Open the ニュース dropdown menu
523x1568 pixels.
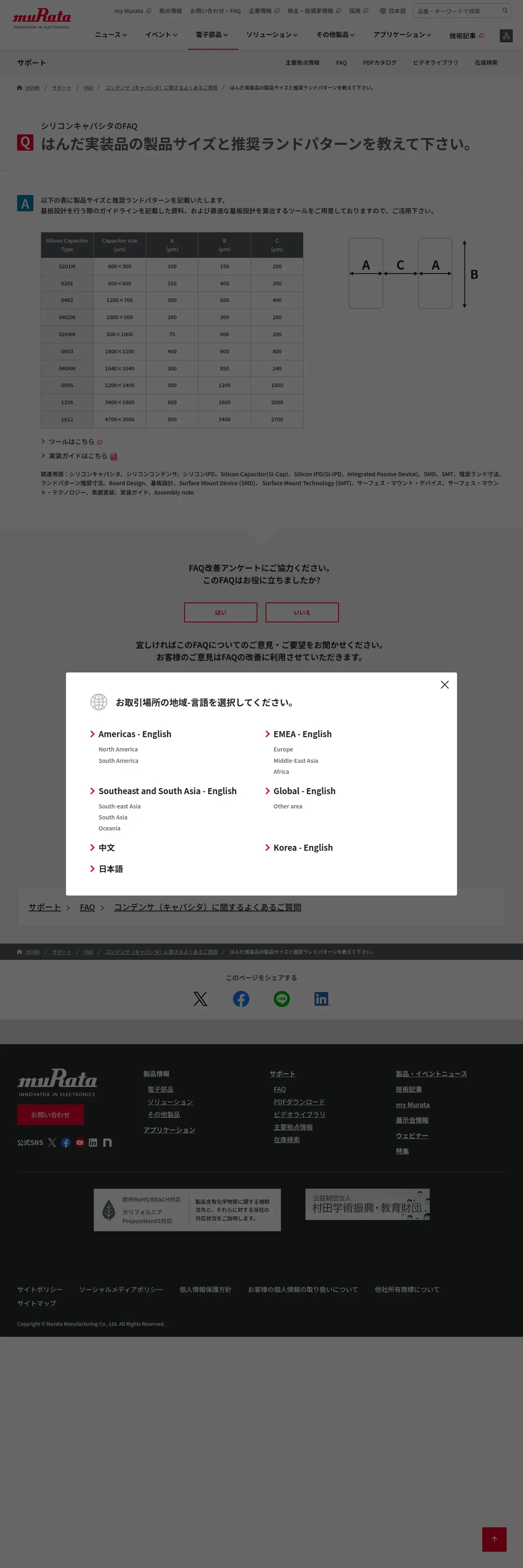[111, 35]
